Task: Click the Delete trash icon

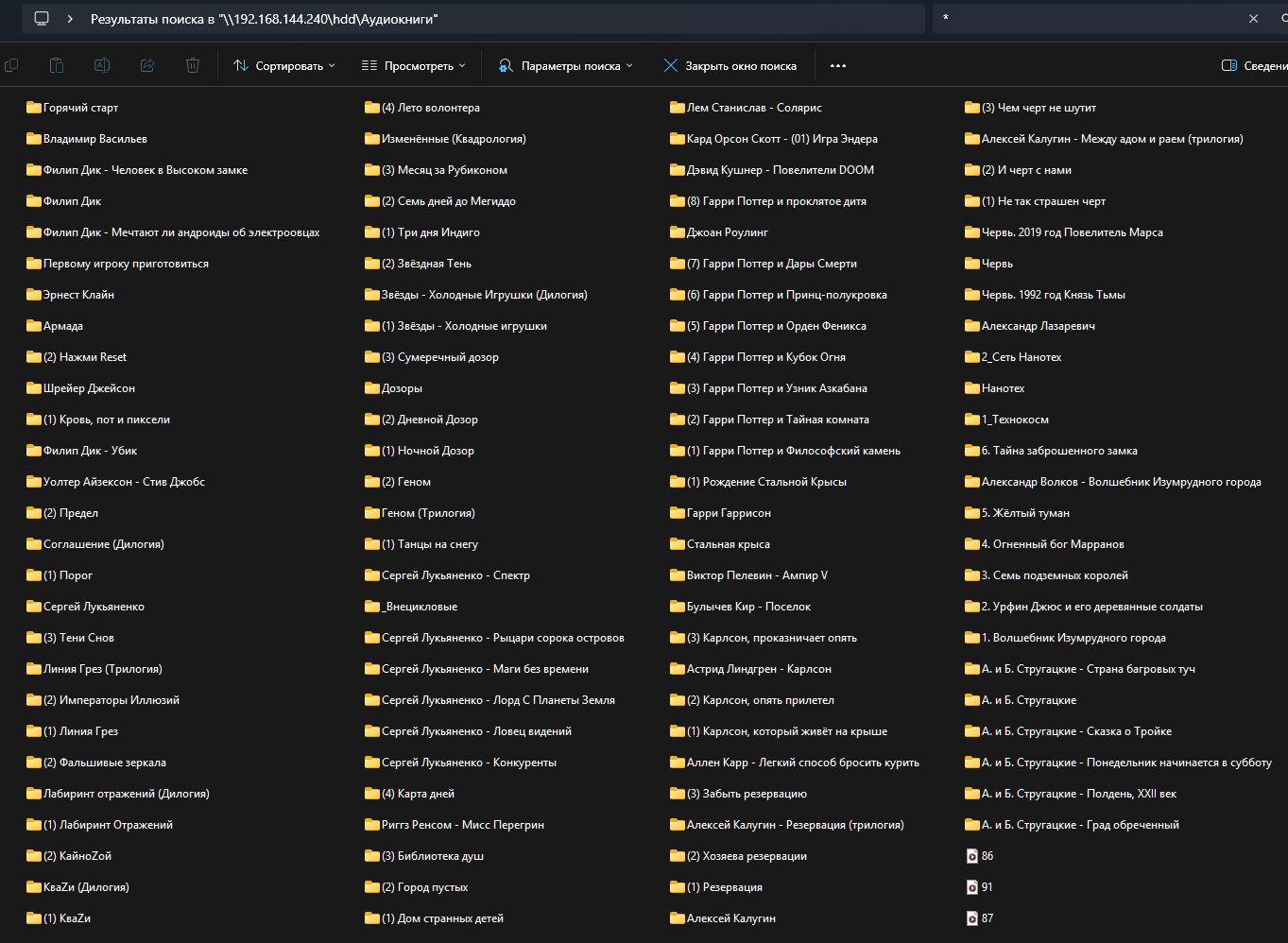Action: 193,65
